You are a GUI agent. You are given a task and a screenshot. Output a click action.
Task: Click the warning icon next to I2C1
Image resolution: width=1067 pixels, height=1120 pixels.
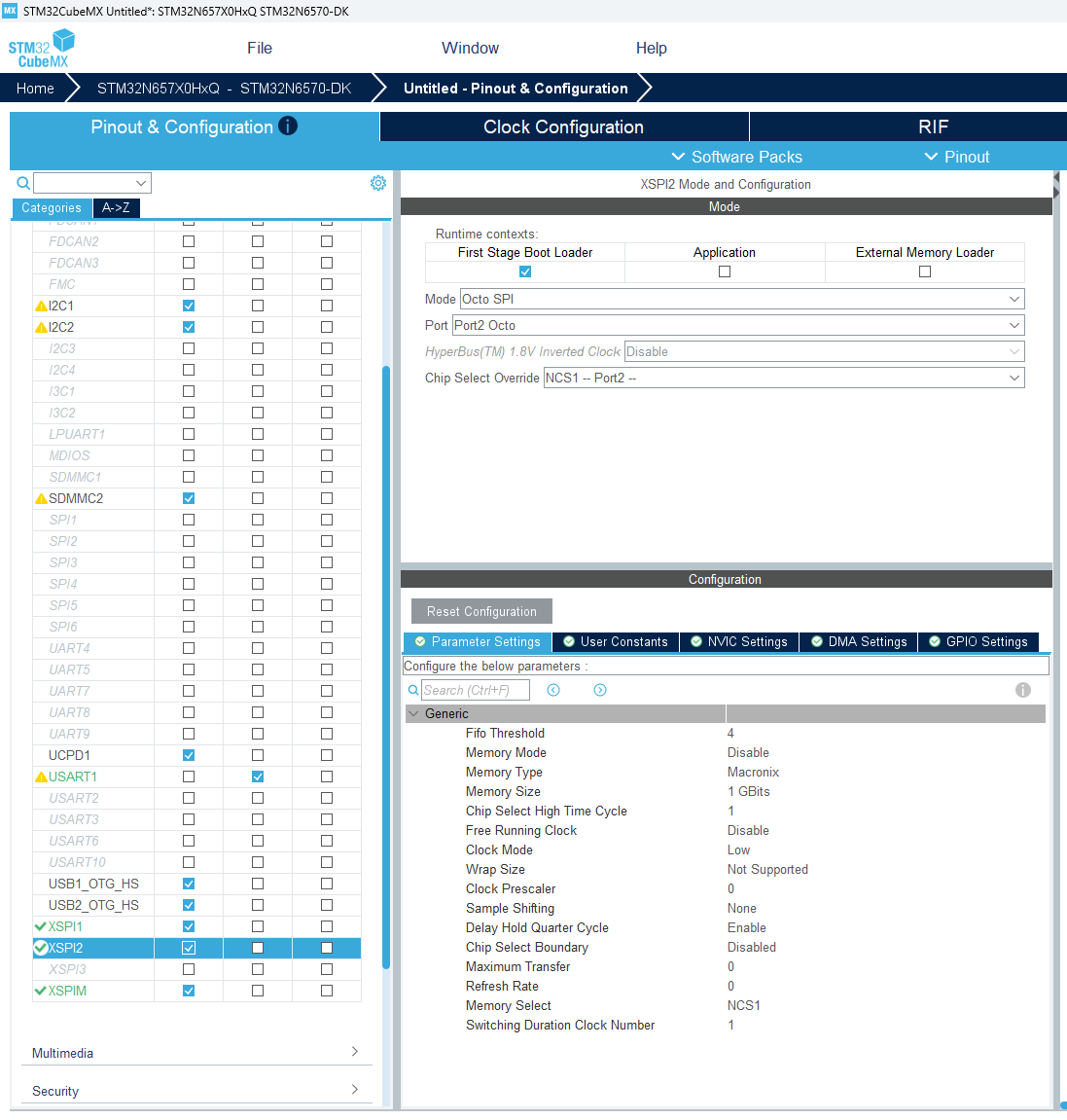[x=42, y=306]
